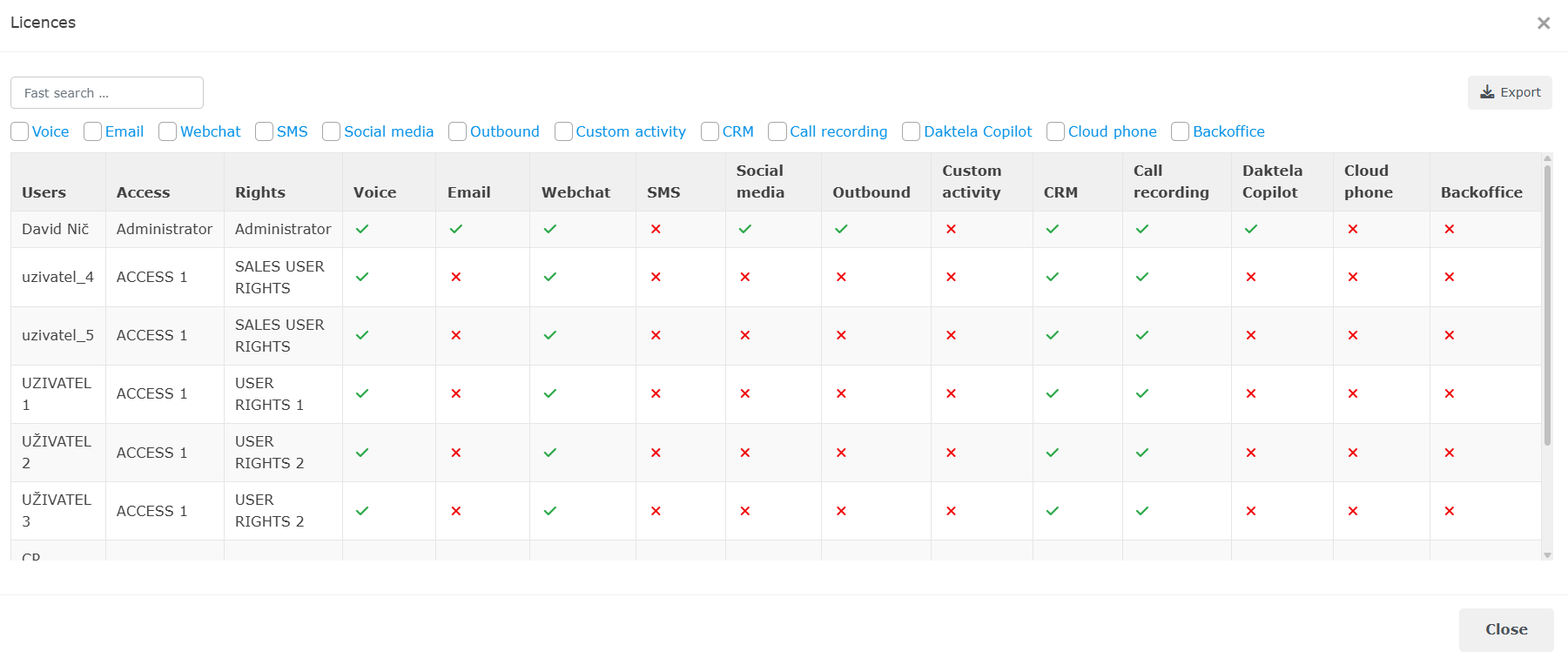The width and height of the screenshot is (1568, 658).
Task: Click UŽIVATEL 2's Webchat green checkmark
Action: [550, 453]
